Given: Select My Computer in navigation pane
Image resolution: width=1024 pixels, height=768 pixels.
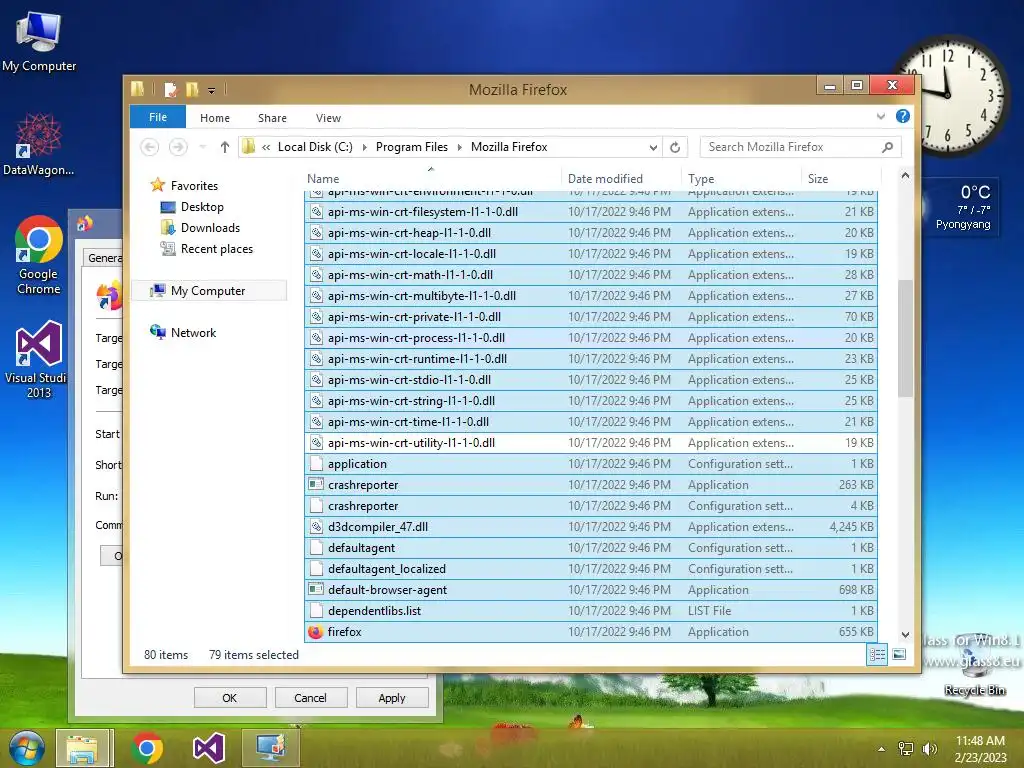Looking at the screenshot, I should point(208,291).
